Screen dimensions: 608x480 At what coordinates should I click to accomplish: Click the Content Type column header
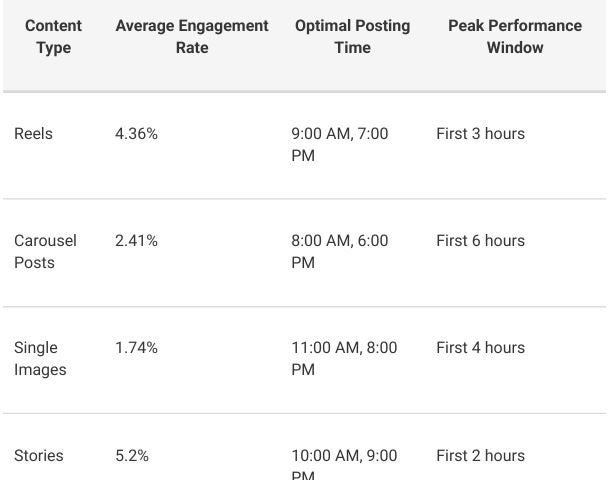point(53,36)
